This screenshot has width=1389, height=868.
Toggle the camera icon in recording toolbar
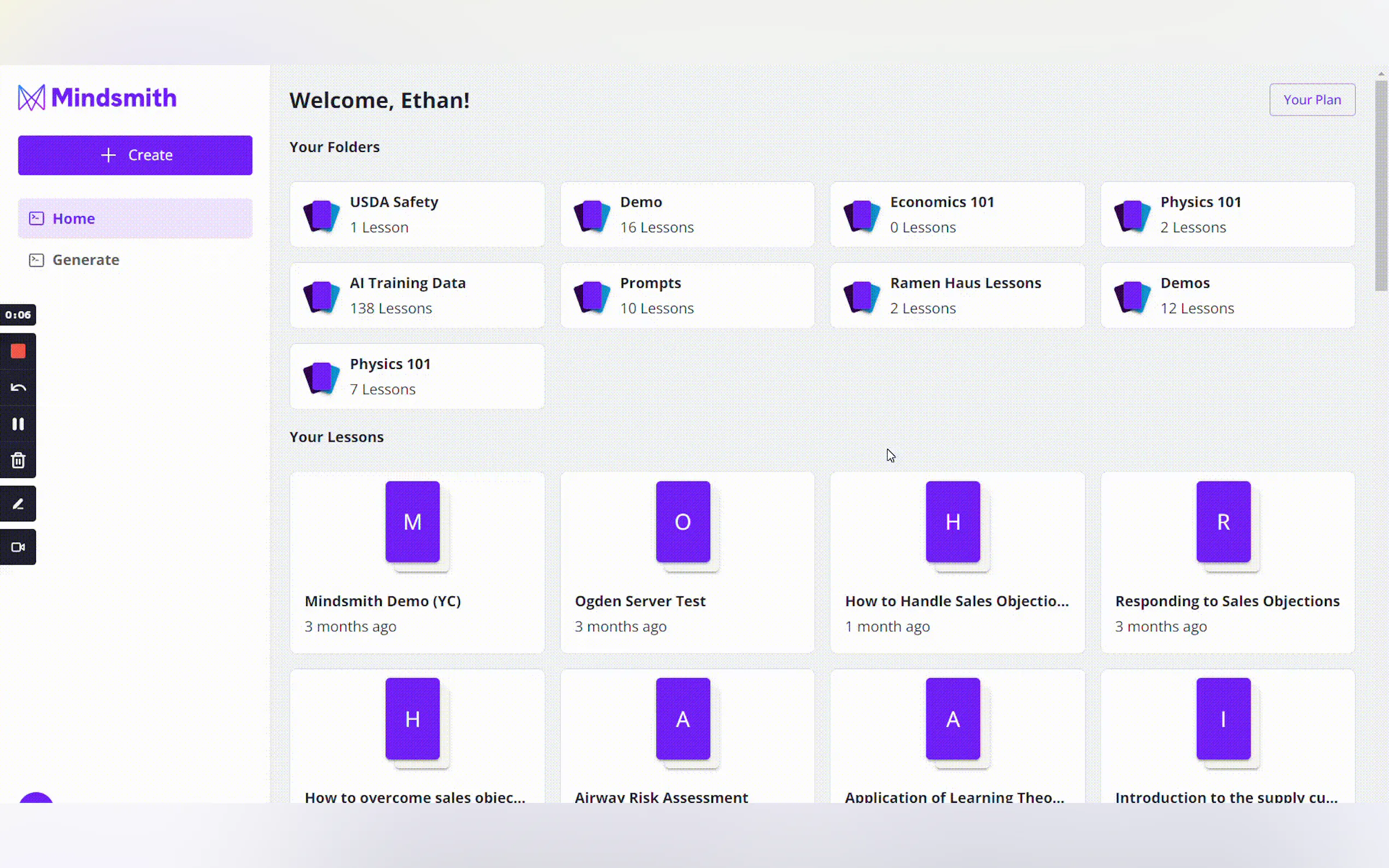pyautogui.click(x=18, y=547)
